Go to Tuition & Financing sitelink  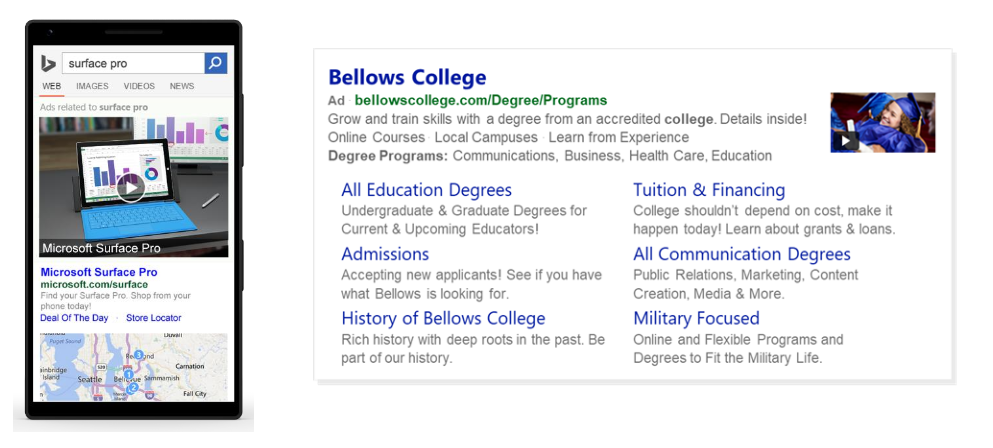(x=709, y=190)
